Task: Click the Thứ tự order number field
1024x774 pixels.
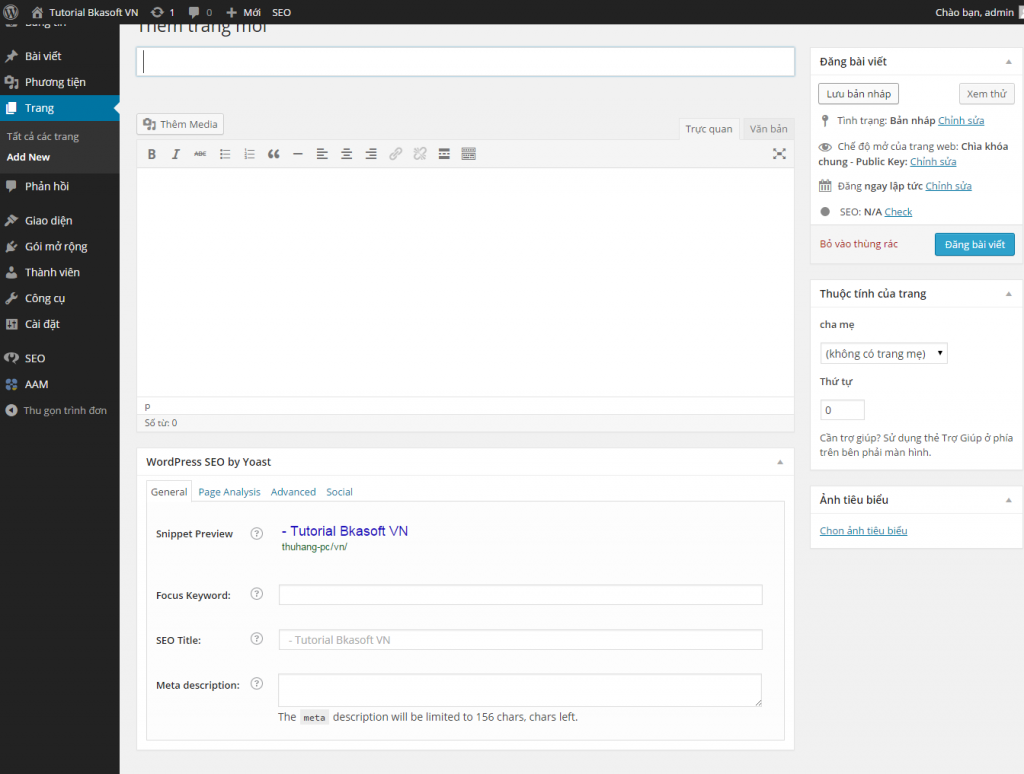Action: tap(842, 410)
